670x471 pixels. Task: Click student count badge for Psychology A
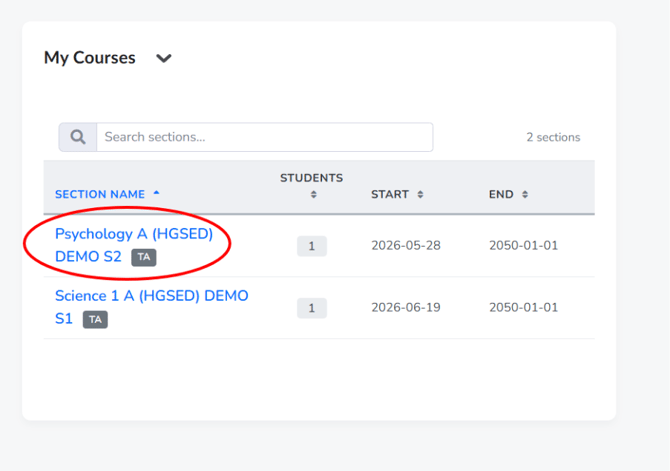pyautogui.click(x=312, y=246)
